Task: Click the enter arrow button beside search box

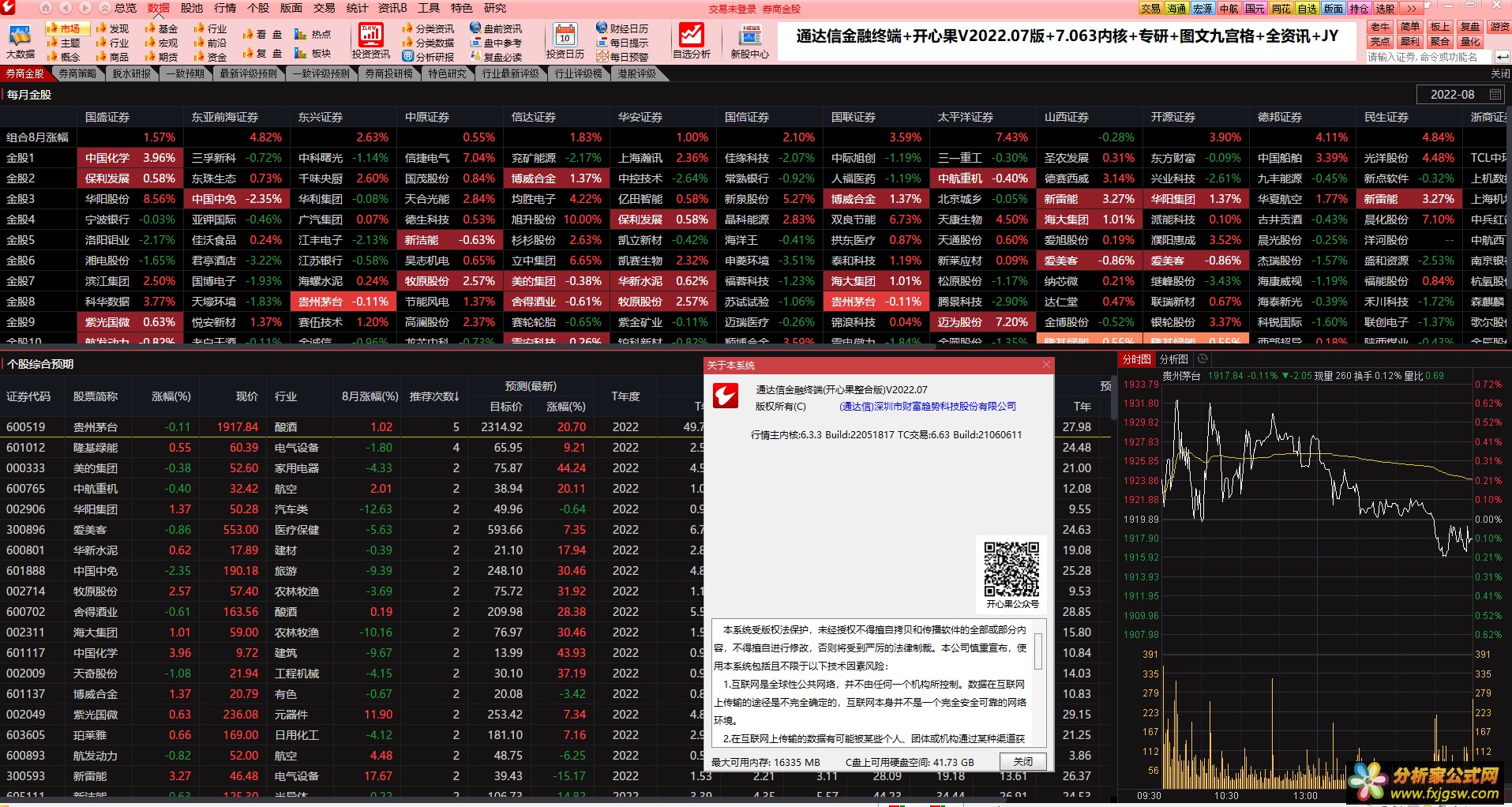Action: tap(1502, 57)
